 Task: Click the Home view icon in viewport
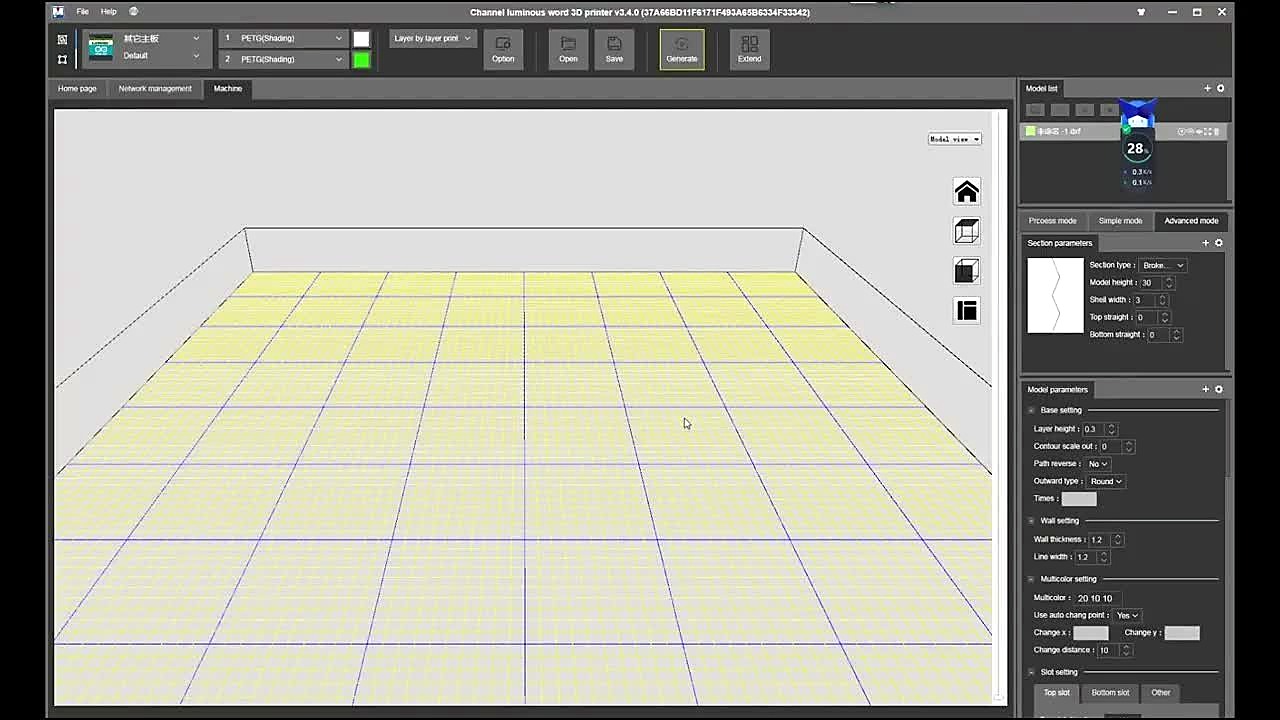tap(966, 192)
